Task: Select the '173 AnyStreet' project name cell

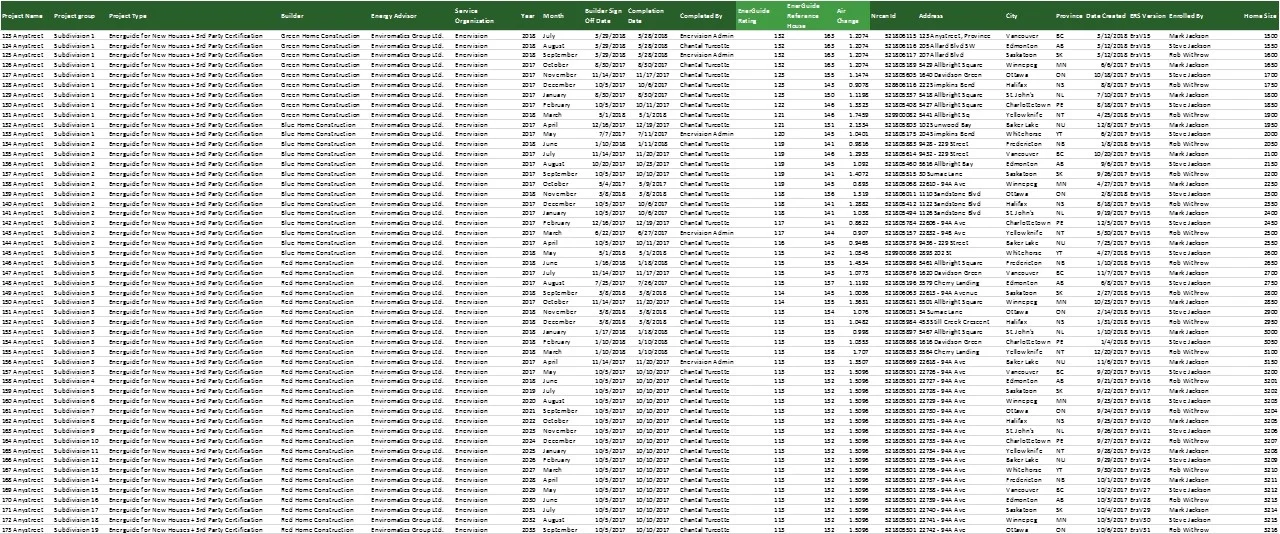Action: (x=21, y=528)
